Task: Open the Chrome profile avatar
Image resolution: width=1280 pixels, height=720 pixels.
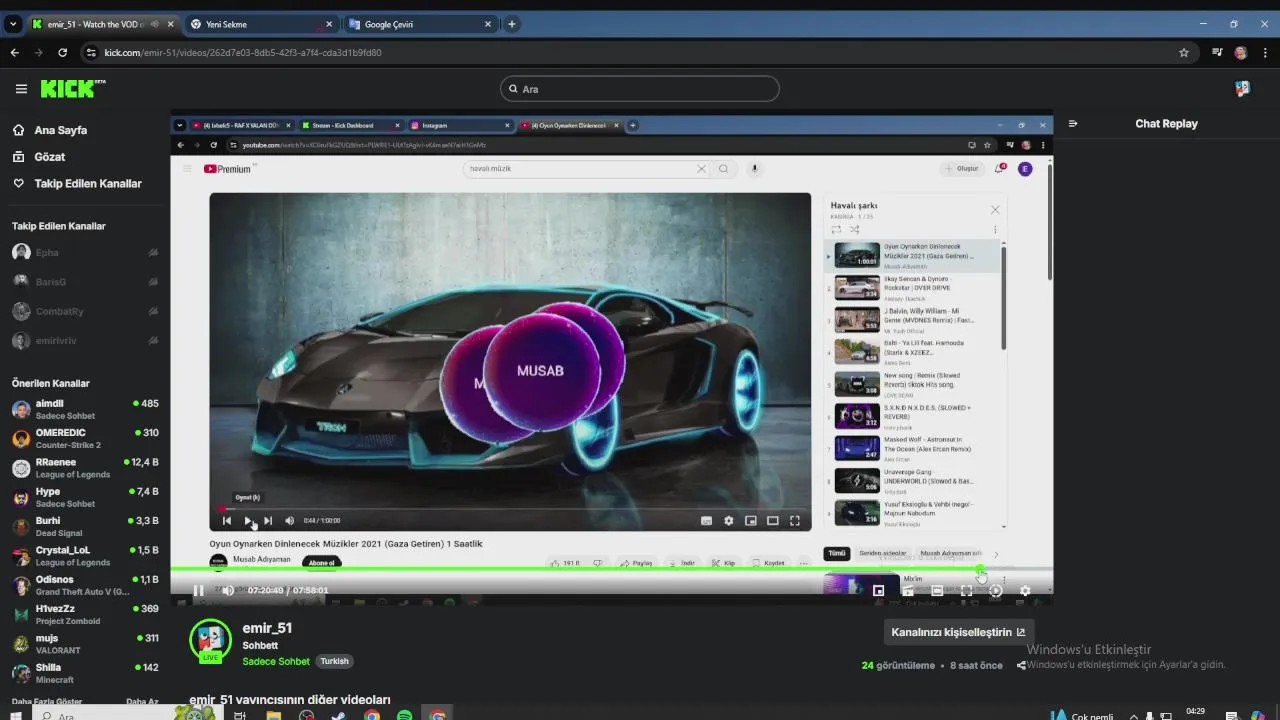Action: (x=1241, y=52)
